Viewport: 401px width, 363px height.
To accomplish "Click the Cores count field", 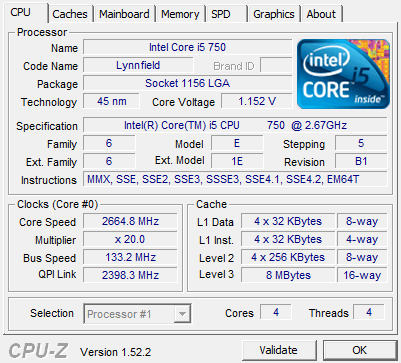I will (x=276, y=312).
